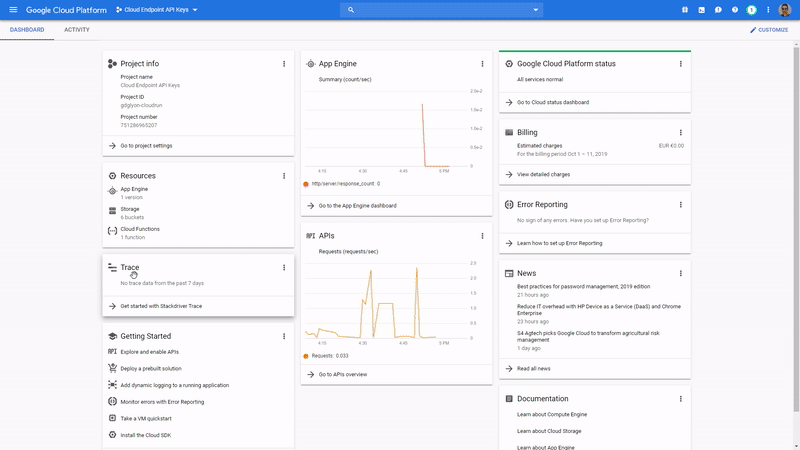This screenshot has width=800, height=450.
Task: Click the API icon beside Explore and enable APIs
Action: (112, 352)
